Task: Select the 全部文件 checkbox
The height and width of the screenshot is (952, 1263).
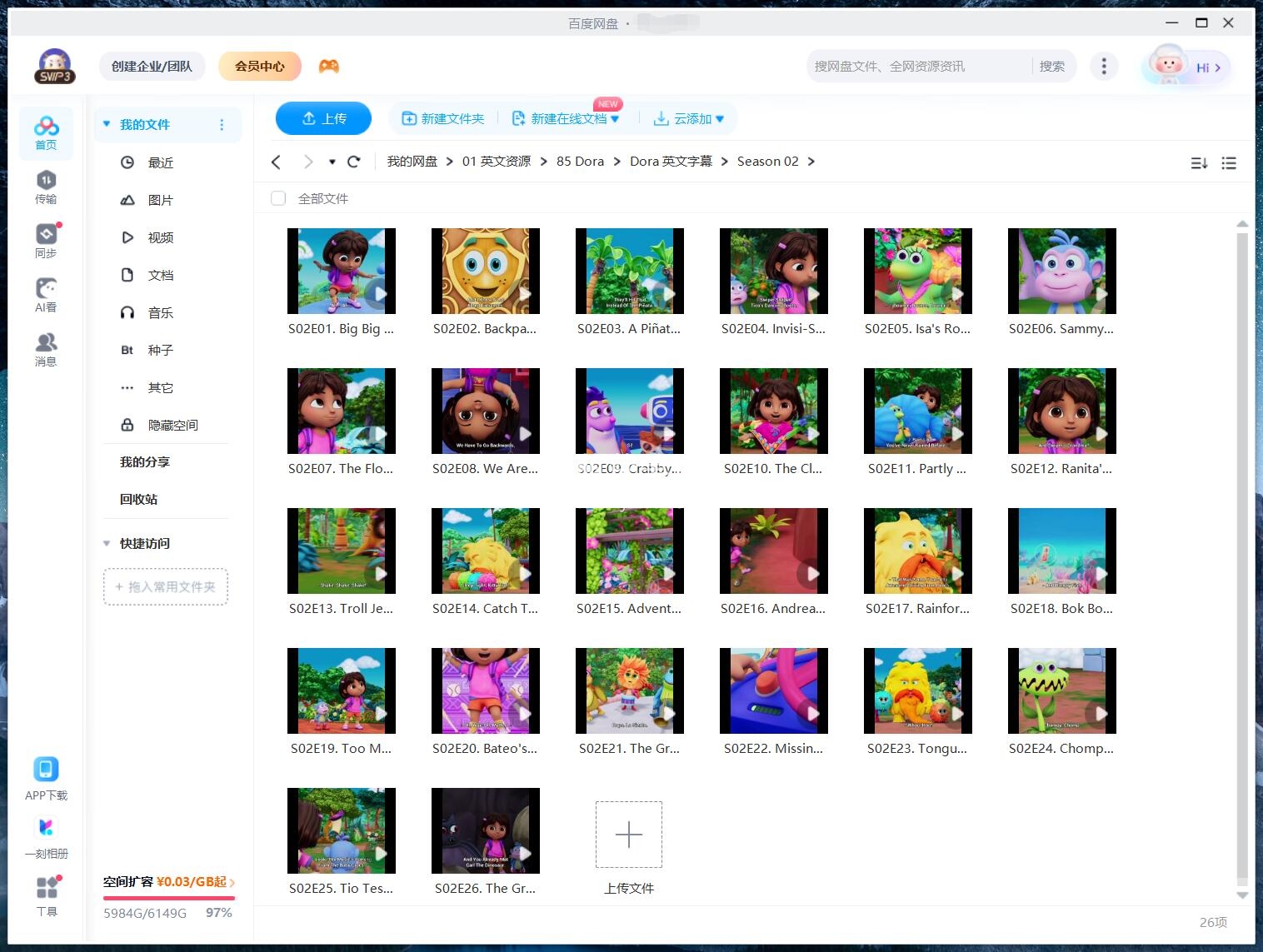Action: [x=277, y=198]
